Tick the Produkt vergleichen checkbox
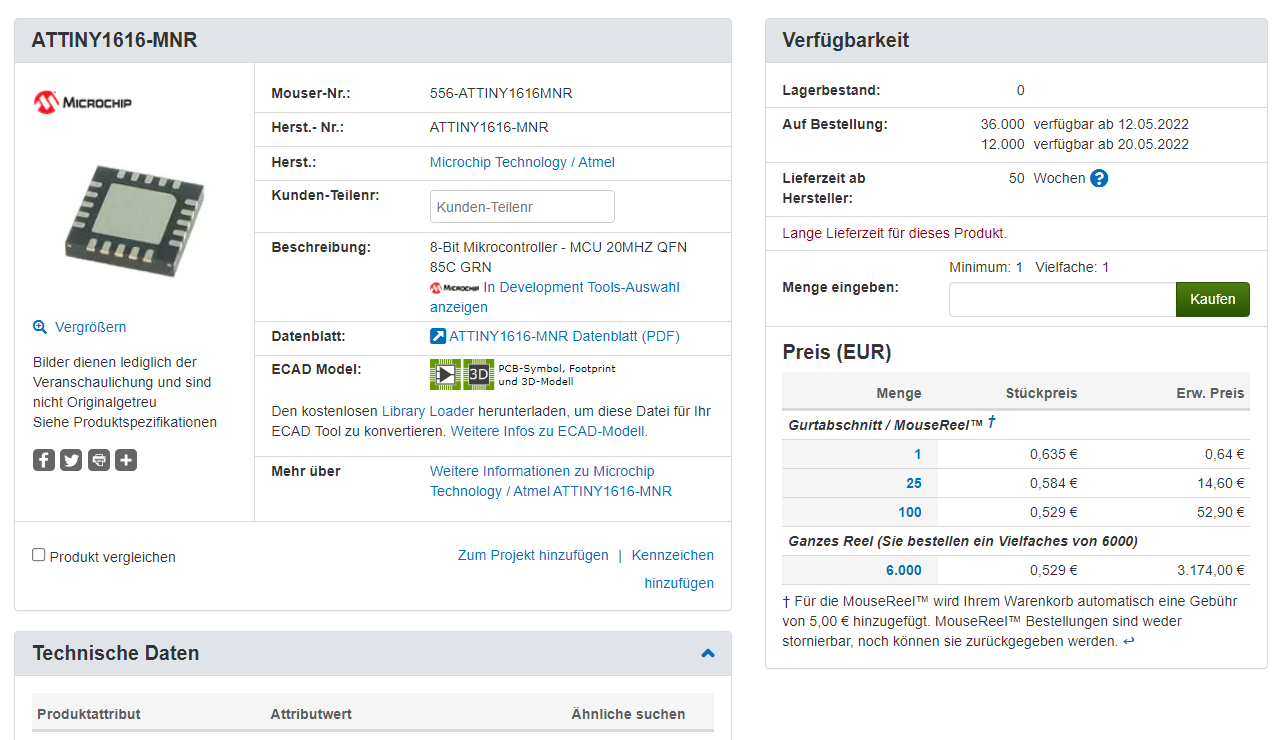The width and height of the screenshot is (1280, 740). tap(39, 554)
